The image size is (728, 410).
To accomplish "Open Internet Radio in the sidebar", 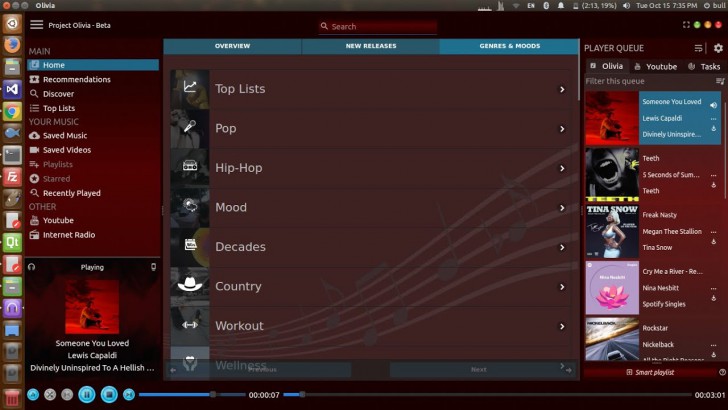I will (x=93, y=235).
